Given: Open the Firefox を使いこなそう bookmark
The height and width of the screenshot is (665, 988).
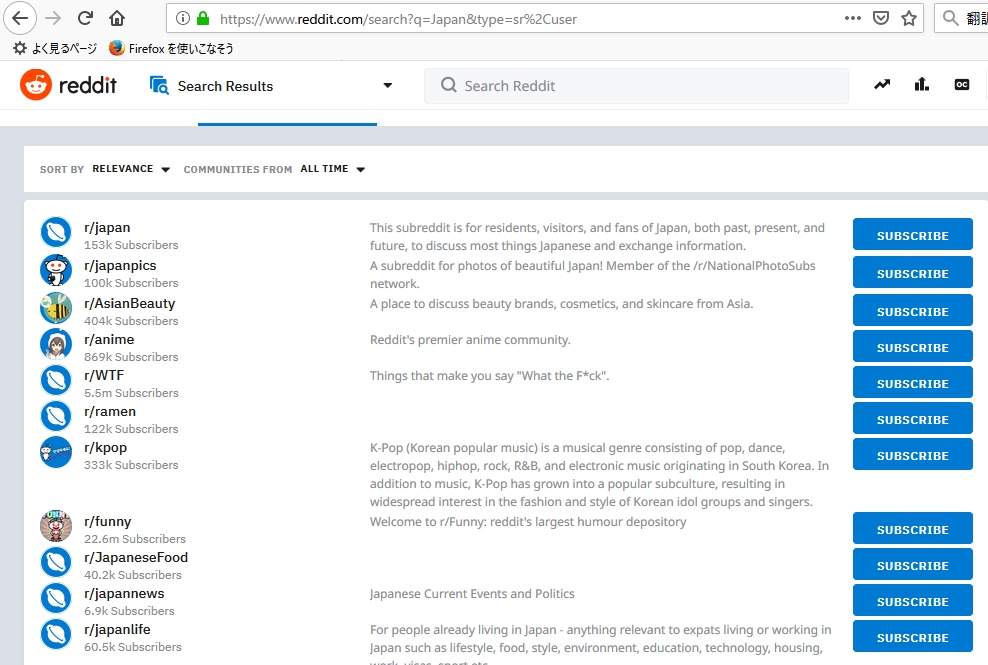Looking at the screenshot, I should [171, 48].
